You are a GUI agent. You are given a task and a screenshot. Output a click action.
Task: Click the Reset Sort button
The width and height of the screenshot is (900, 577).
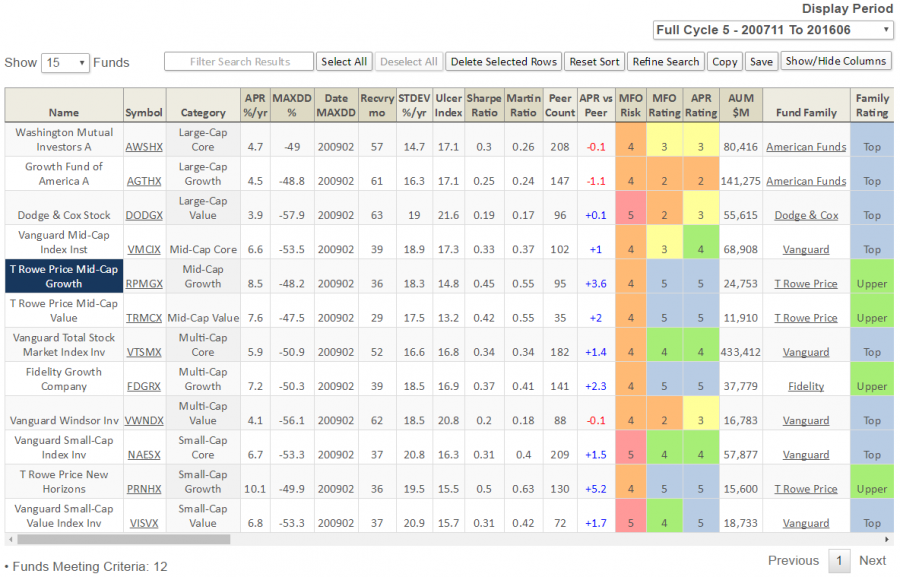pos(594,62)
